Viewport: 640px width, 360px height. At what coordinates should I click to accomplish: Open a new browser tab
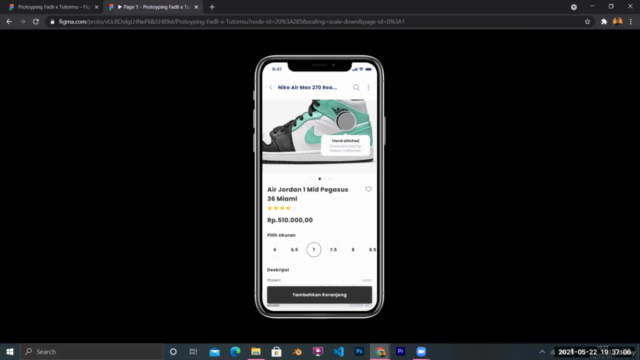212,7
